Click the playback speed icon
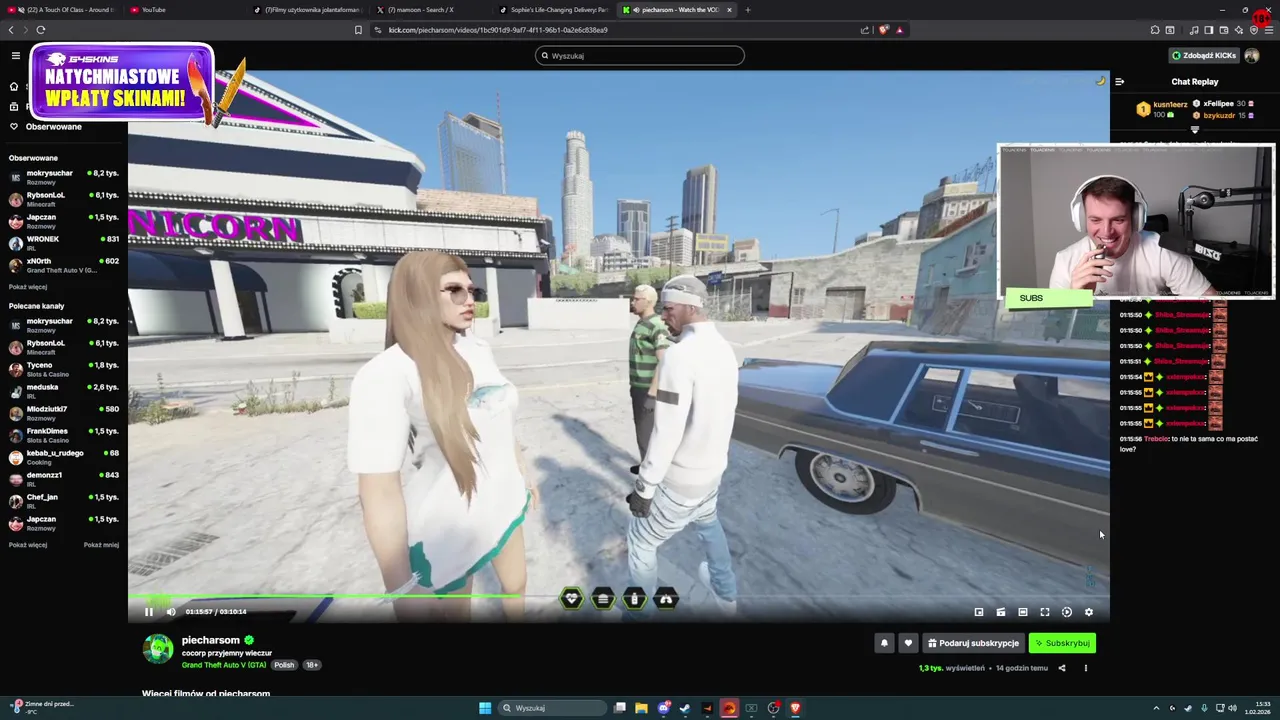Image resolution: width=1280 pixels, height=720 pixels. (1067, 612)
